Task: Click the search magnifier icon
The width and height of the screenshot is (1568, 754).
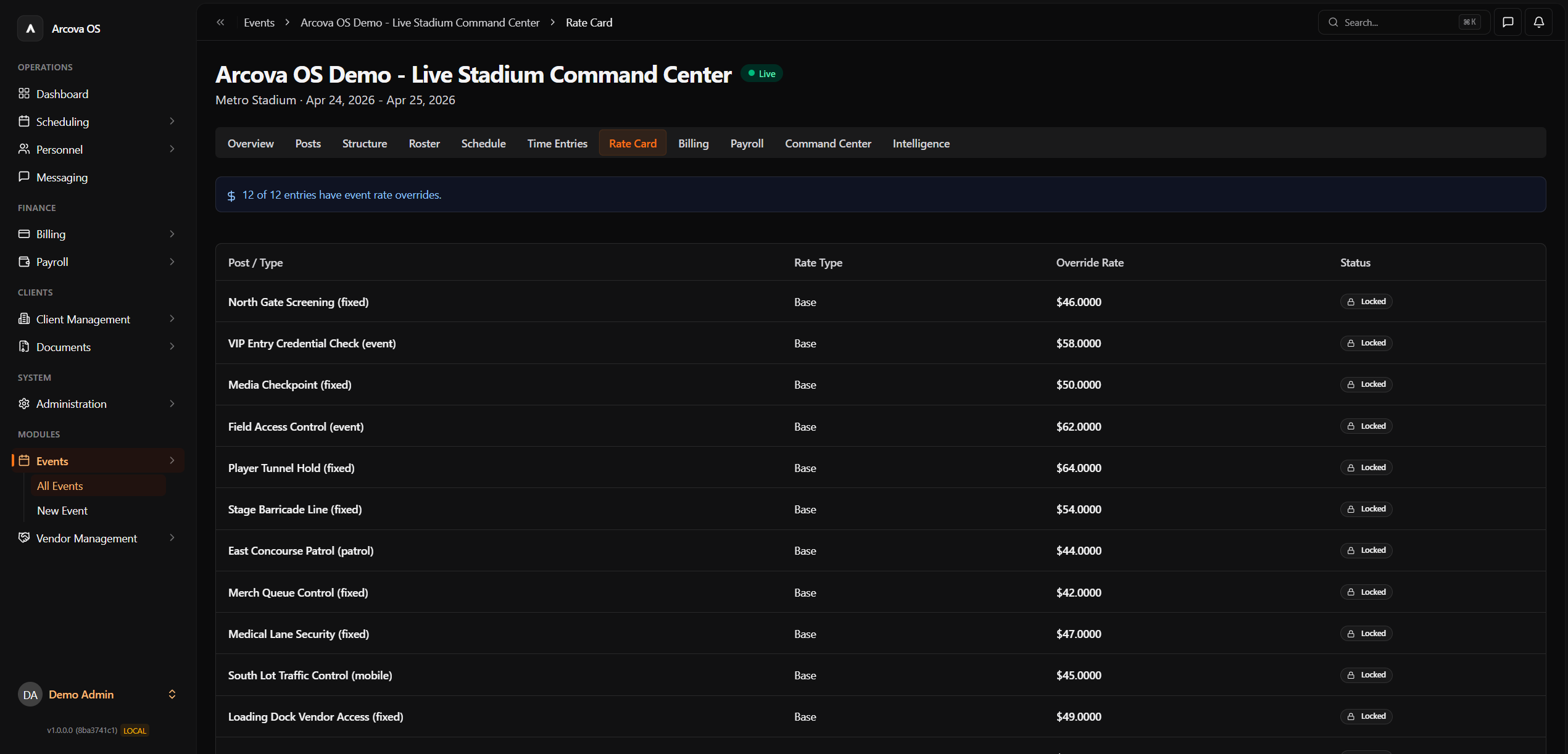Action: pos(1334,22)
